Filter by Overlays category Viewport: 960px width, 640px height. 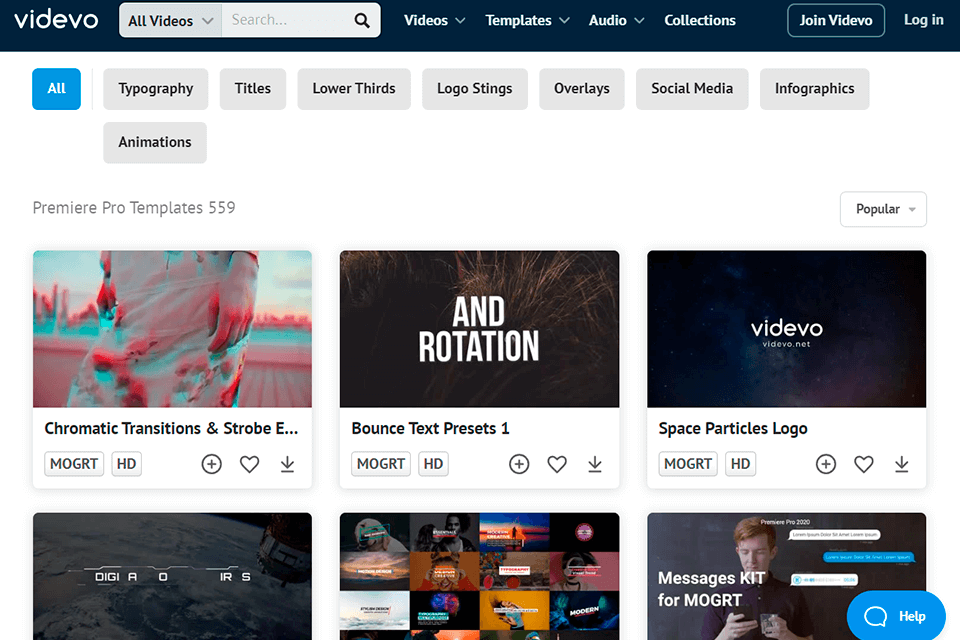(582, 89)
